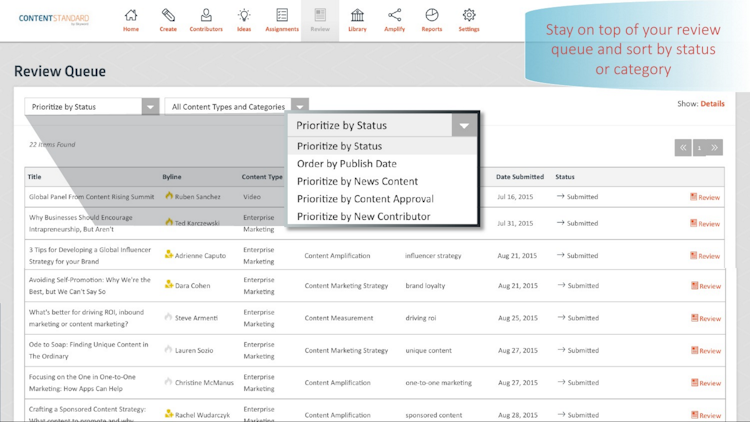Open 'Avoiding Self-Promotion' article title
Image resolution: width=750 pixels, height=422 pixels.
[90, 286]
